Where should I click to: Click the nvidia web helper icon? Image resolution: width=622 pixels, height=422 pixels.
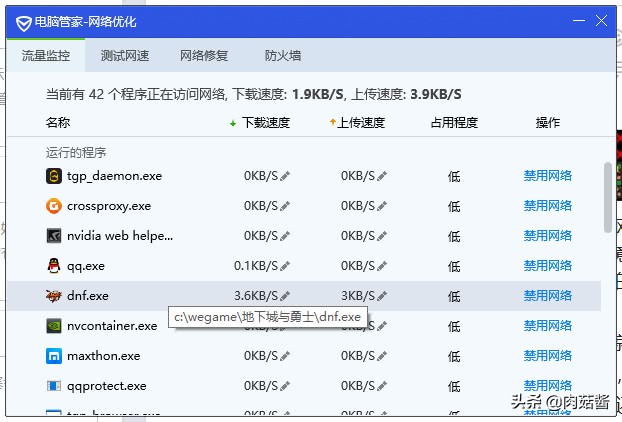pos(54,236)
